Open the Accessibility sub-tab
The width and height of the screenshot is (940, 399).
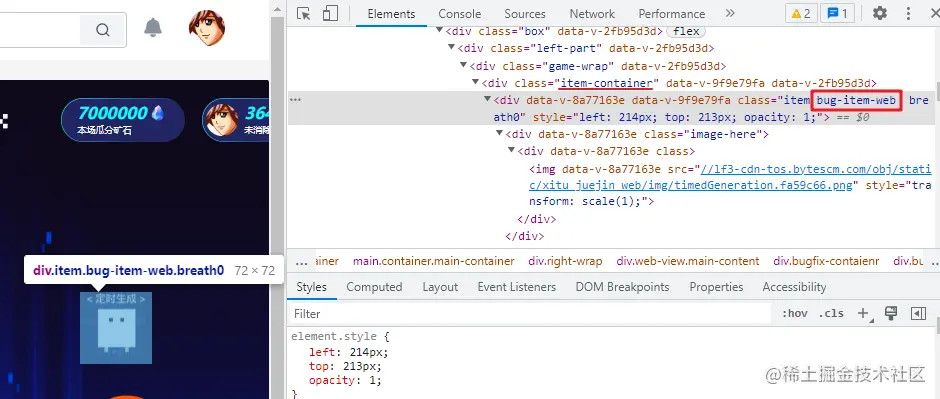coord(794,287)
